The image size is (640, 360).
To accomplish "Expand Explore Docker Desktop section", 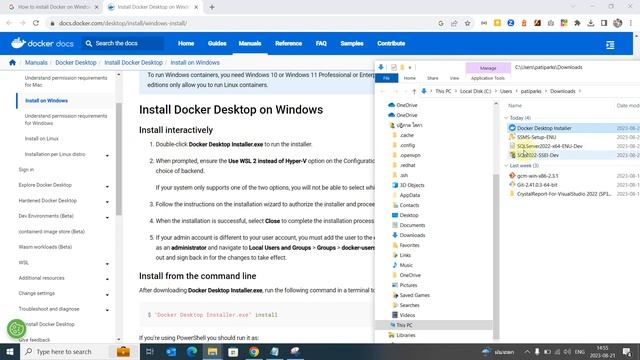I will [107, 187].
